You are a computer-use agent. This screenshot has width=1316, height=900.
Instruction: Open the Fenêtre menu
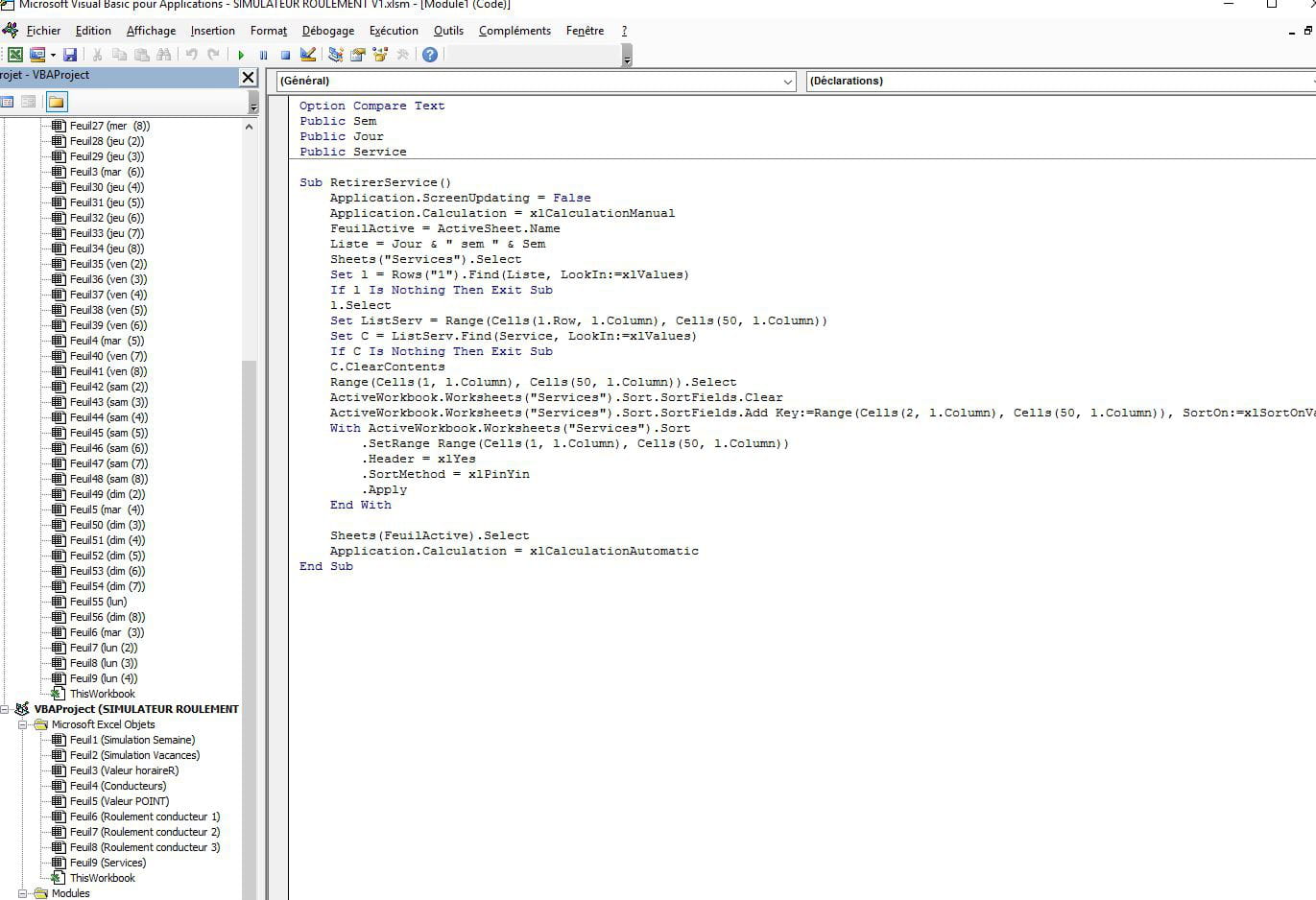pyautogui.click(x=585, y=31)
